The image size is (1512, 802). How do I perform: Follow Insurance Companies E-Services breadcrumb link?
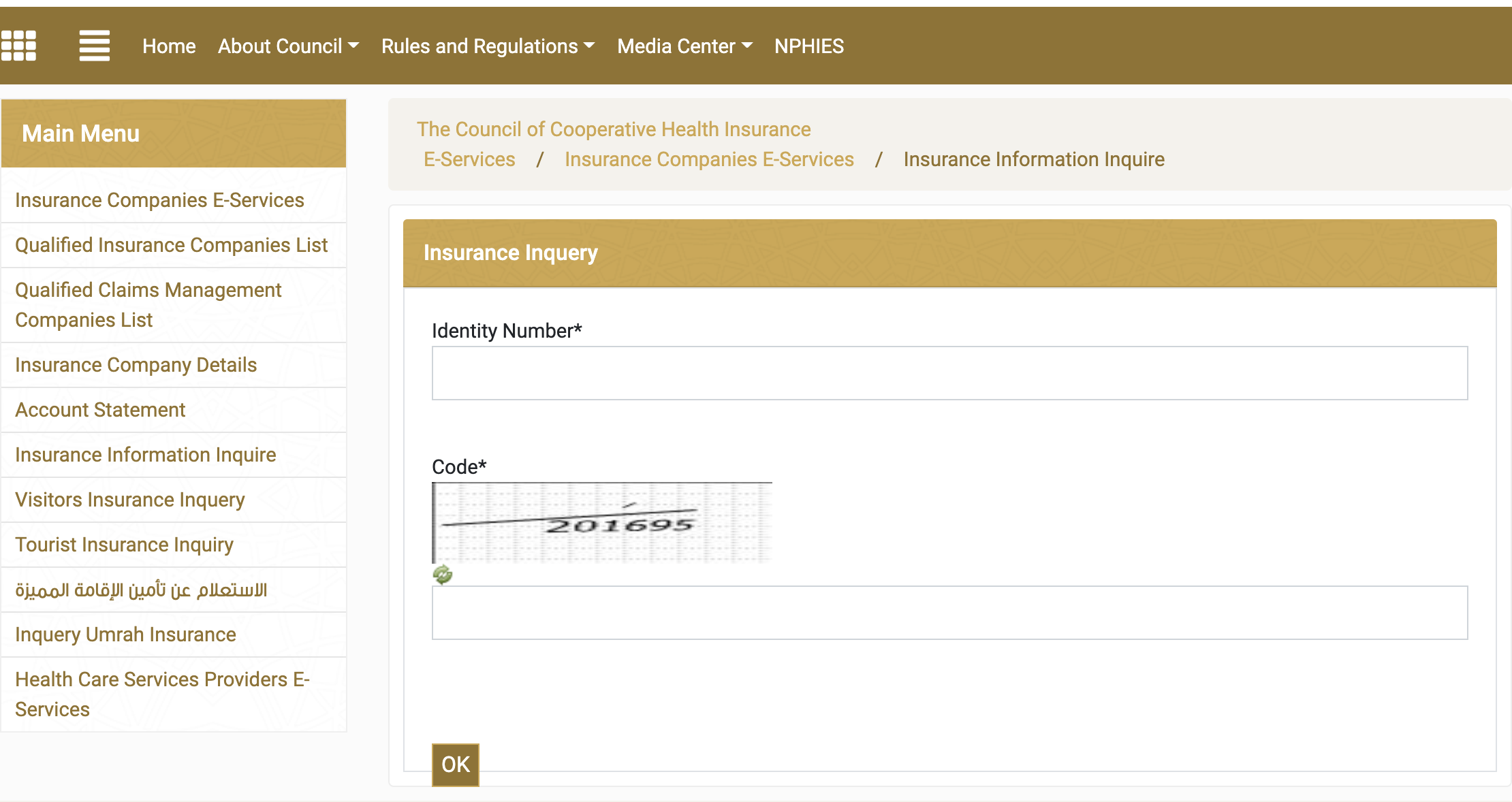(x=709, y=159)
